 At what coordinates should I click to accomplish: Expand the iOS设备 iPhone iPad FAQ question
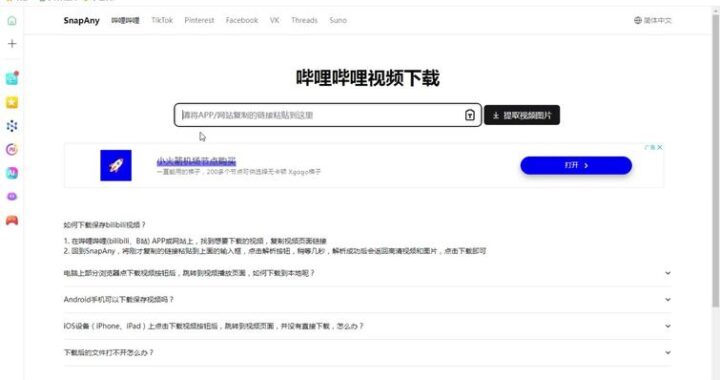(367, 326)
